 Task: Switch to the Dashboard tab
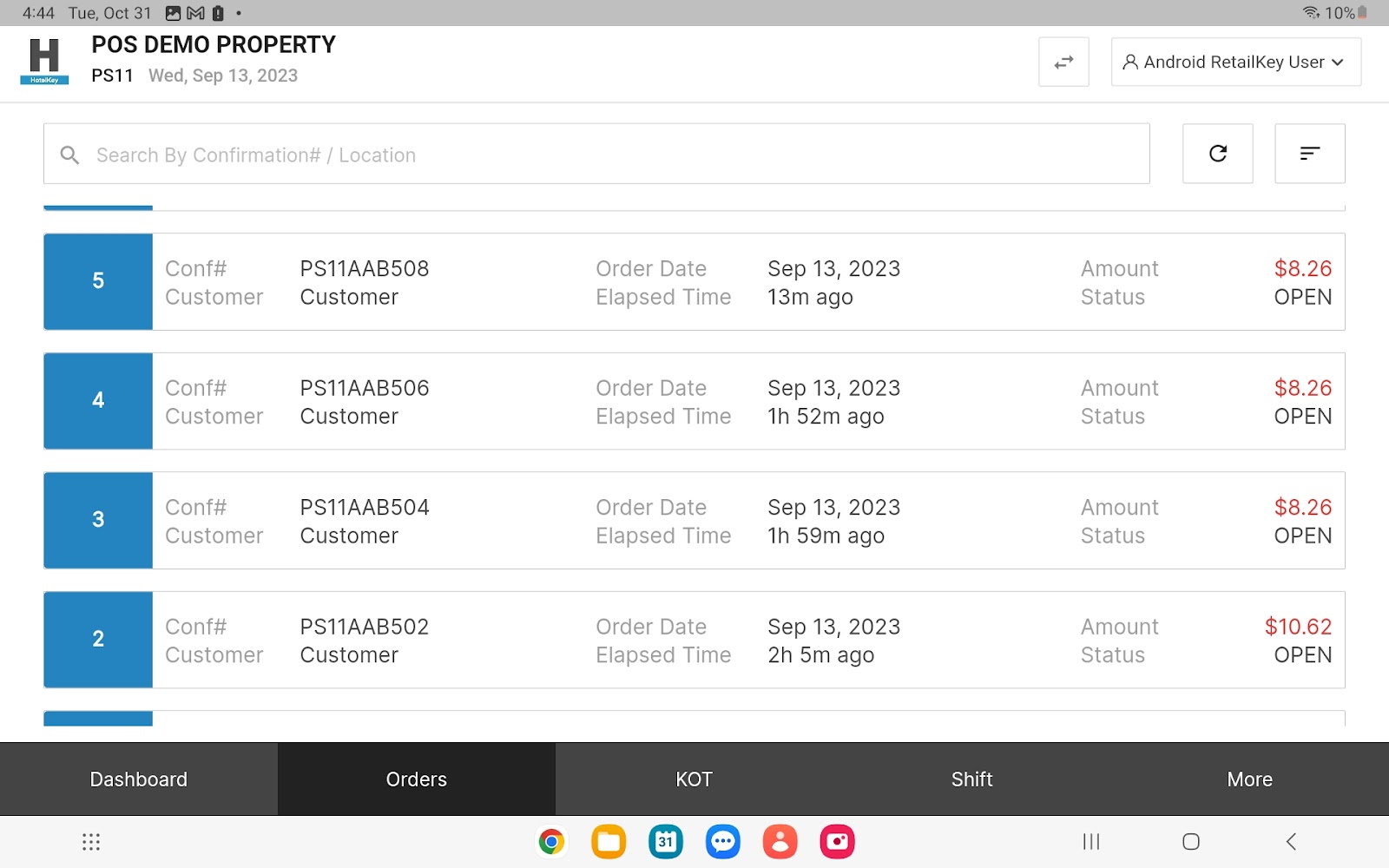coord(139,779)
